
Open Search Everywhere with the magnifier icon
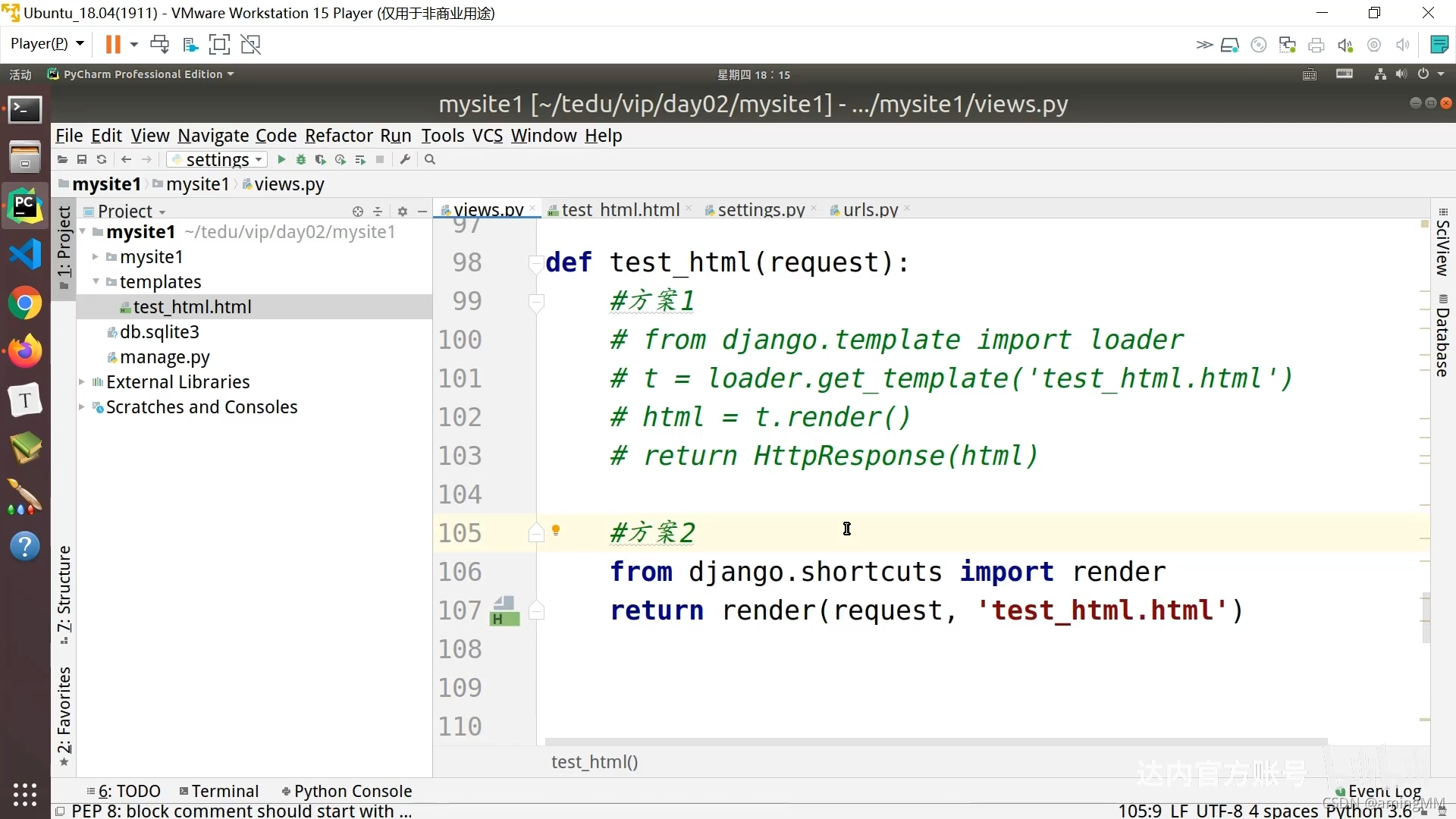tap(430, 160)
